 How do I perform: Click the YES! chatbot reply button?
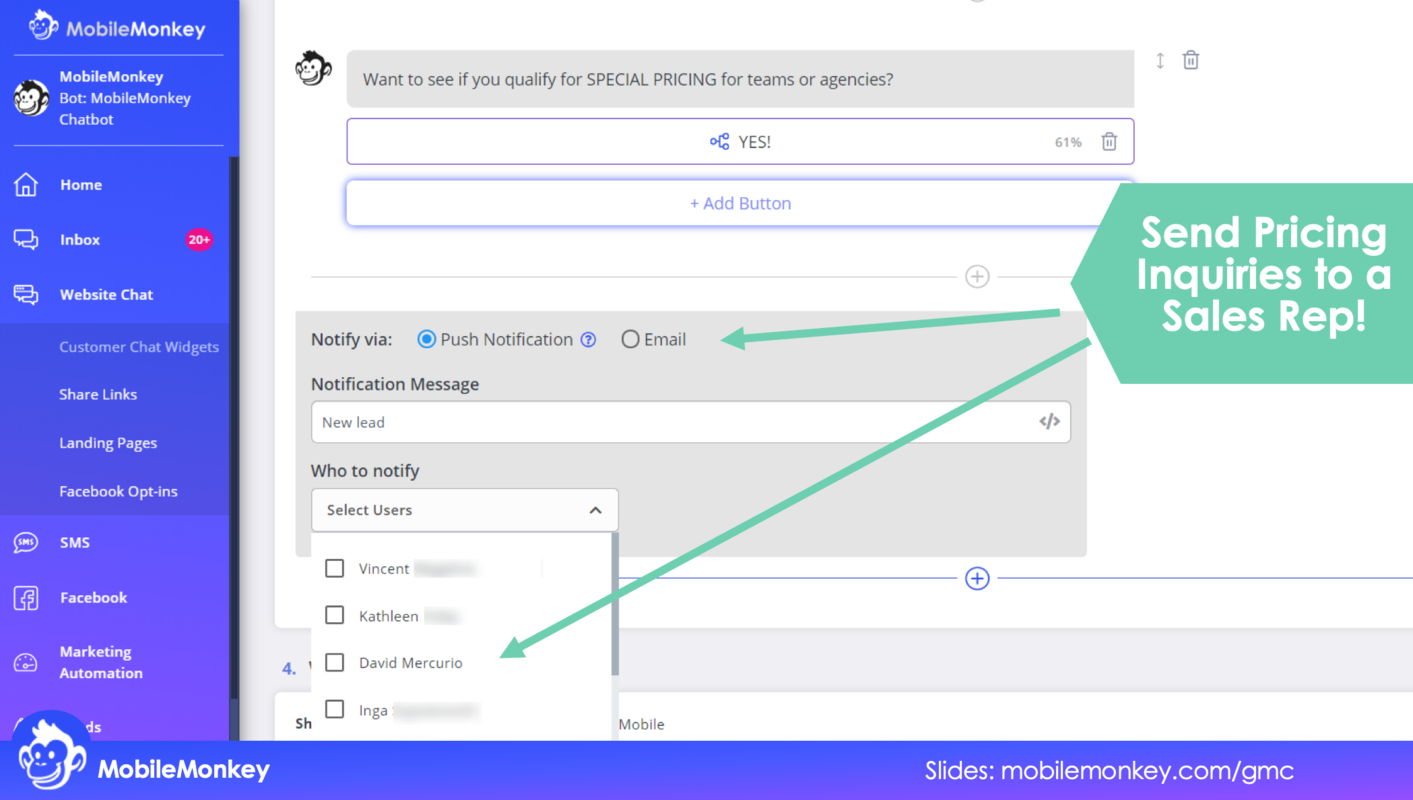tap(740, 141)
